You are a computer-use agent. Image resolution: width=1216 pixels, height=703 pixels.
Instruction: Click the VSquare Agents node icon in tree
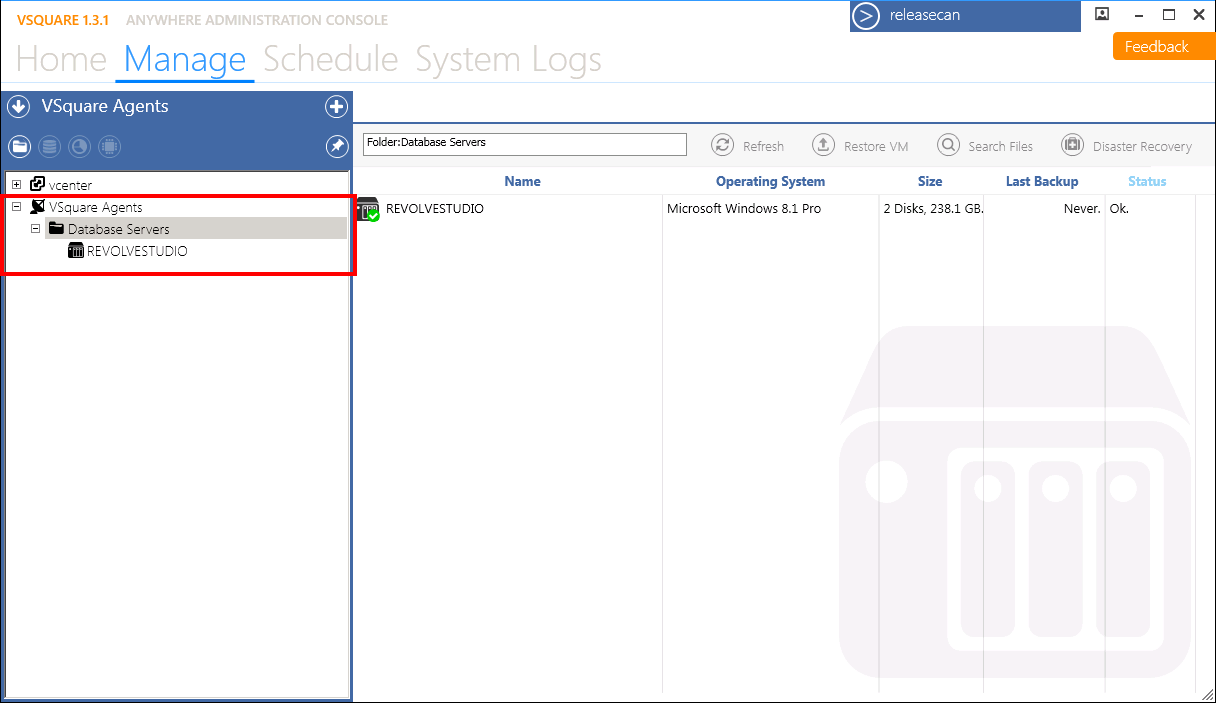(38, 207)
